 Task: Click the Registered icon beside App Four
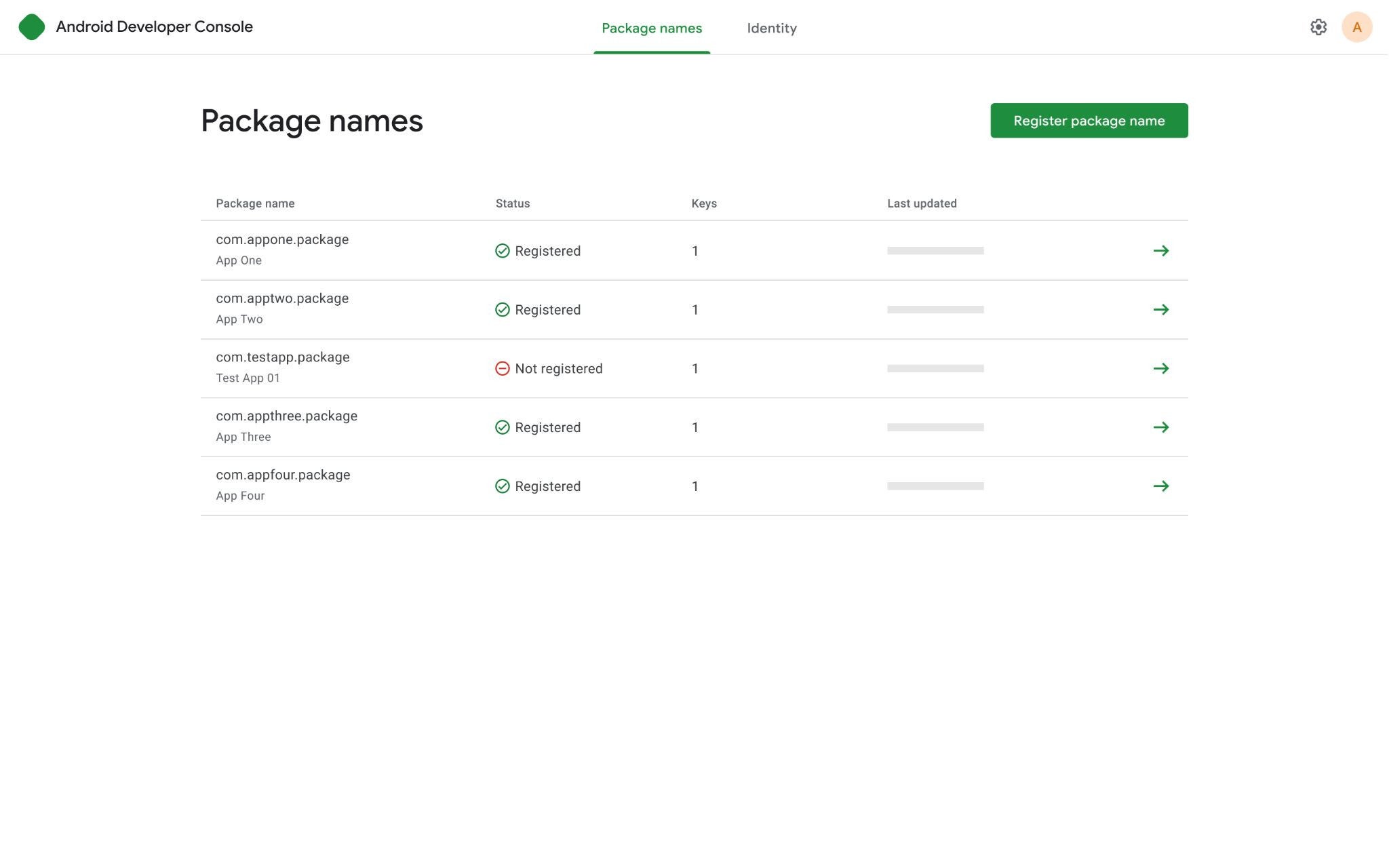pos(503,486)
